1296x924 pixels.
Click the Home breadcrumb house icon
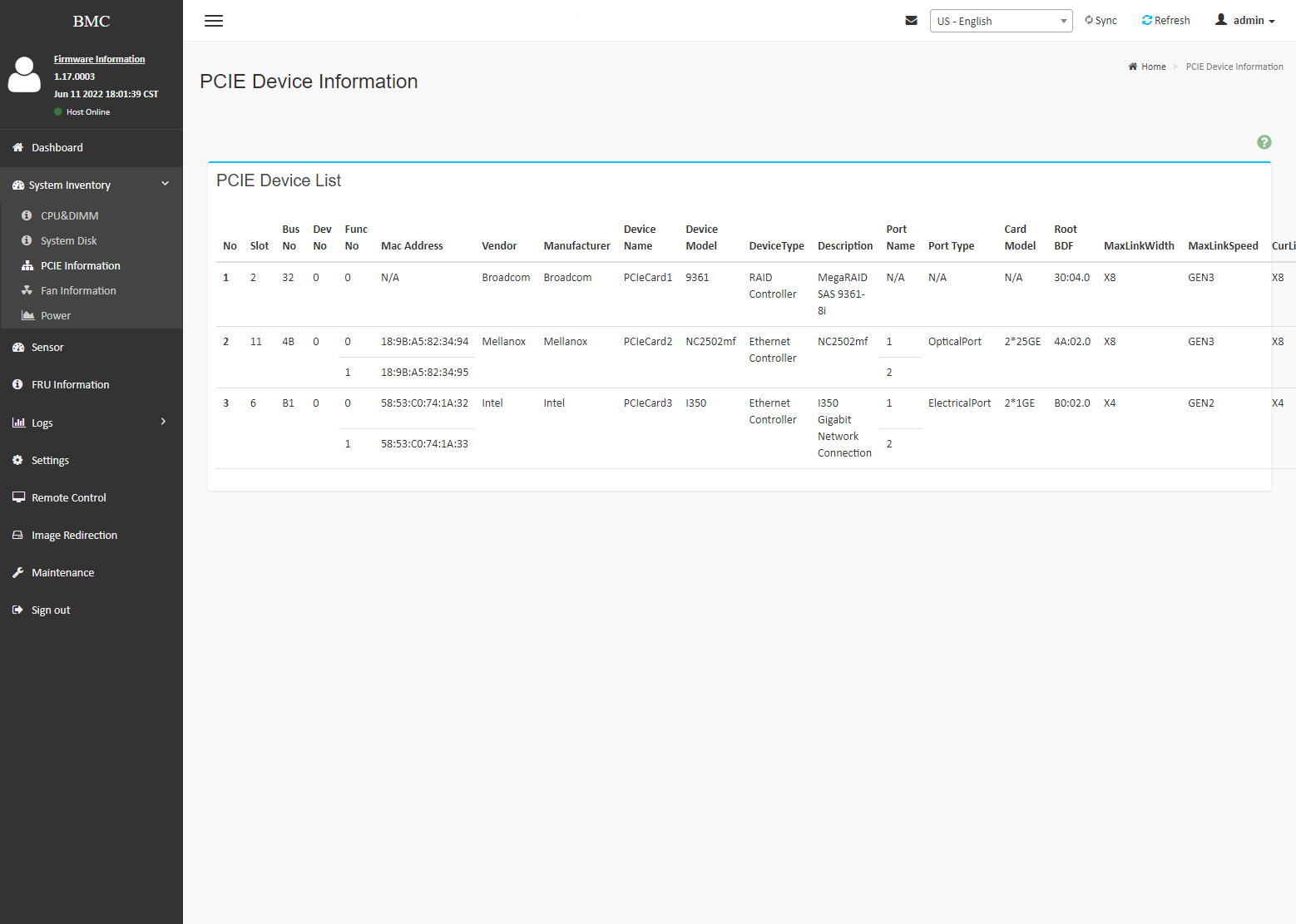1132,67
